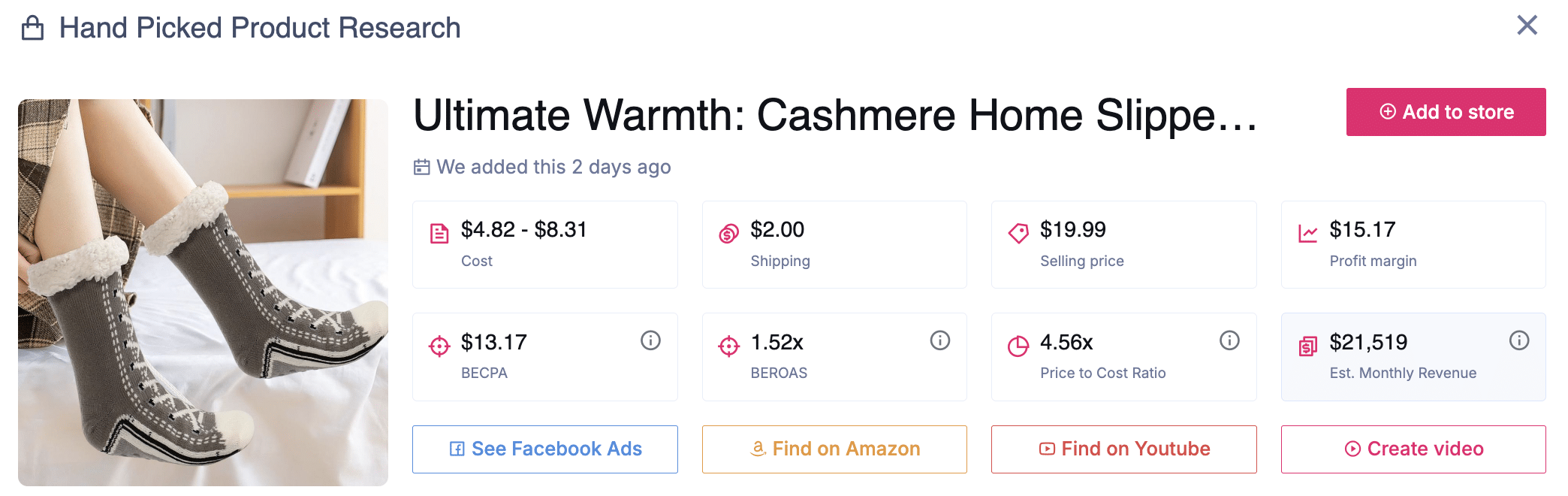Click the BECPA info icon
The height and width of the screenshot is (496, 1568).
tap(650, 340)
